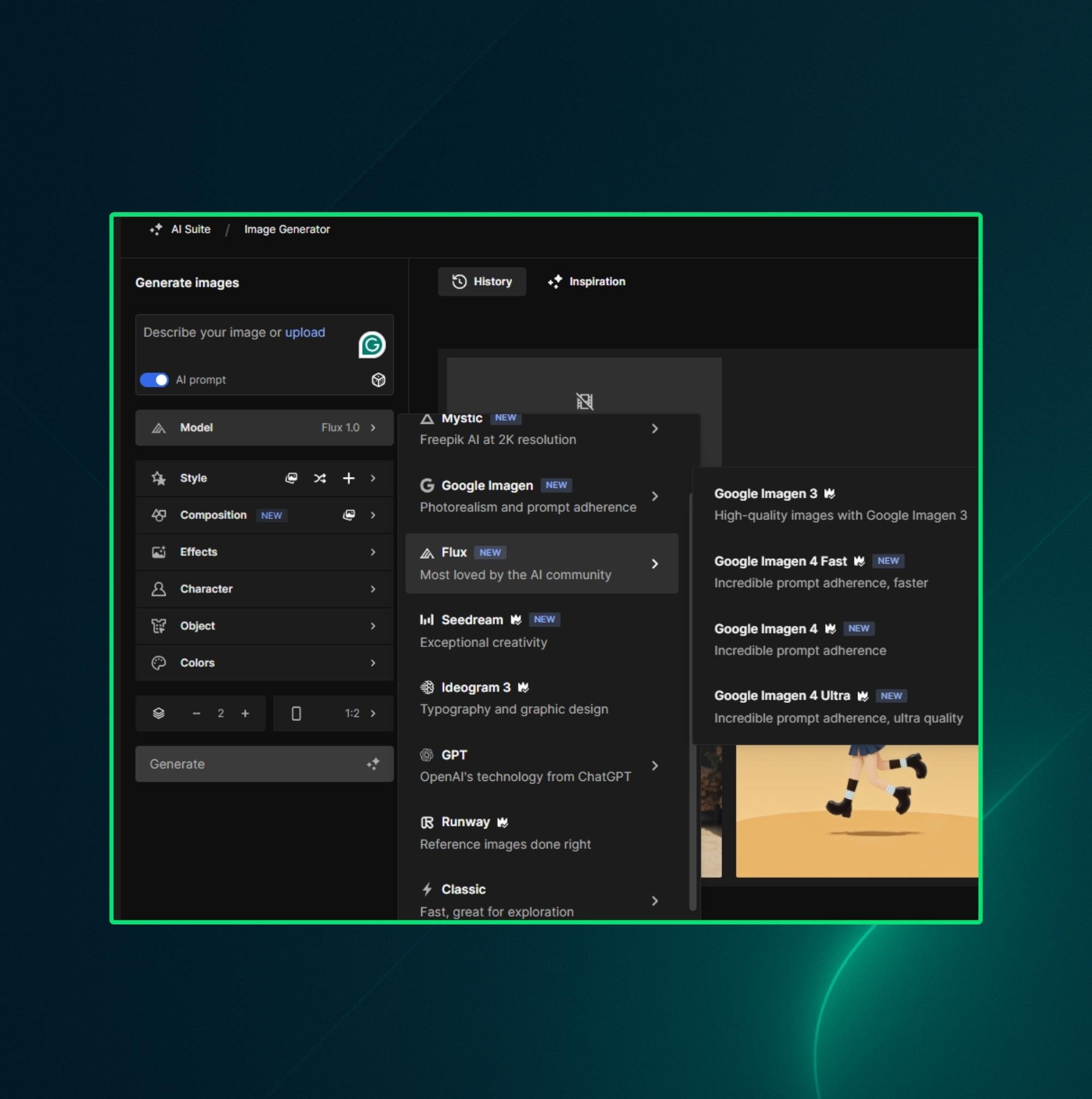Screen dimensions: 1092x1099
Task: Select Google Imagen 4 Ultra model
Action: [838, 707]
